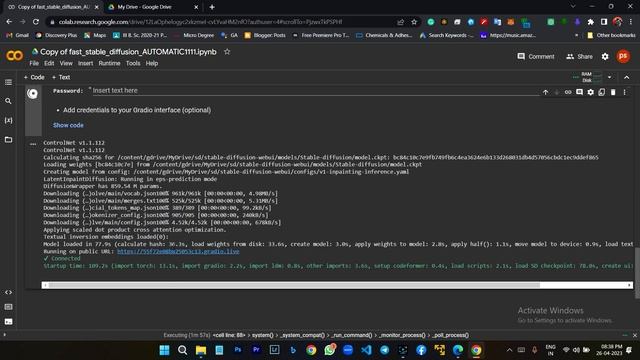Mirror cell in tab icon
This screenshot has width=640, height=360.
coord(602,92)
